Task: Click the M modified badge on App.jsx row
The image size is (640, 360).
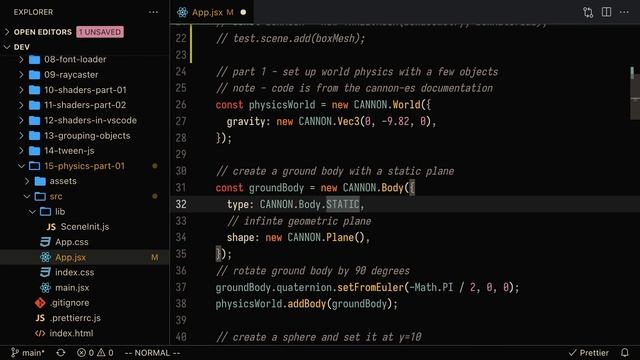Action: (155, 258)
